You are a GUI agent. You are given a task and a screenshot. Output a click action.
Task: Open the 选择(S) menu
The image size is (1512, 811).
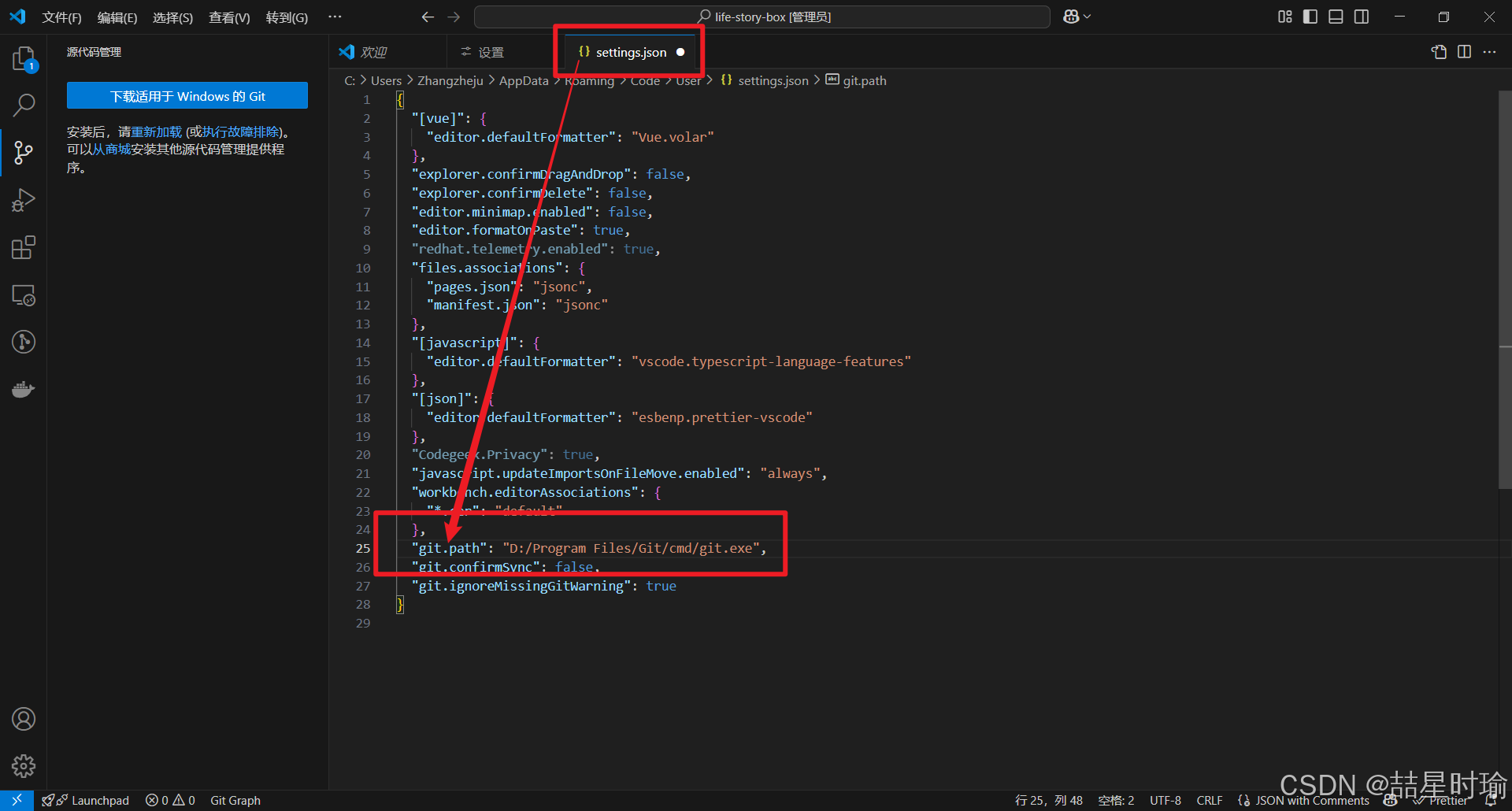(172, 17)
